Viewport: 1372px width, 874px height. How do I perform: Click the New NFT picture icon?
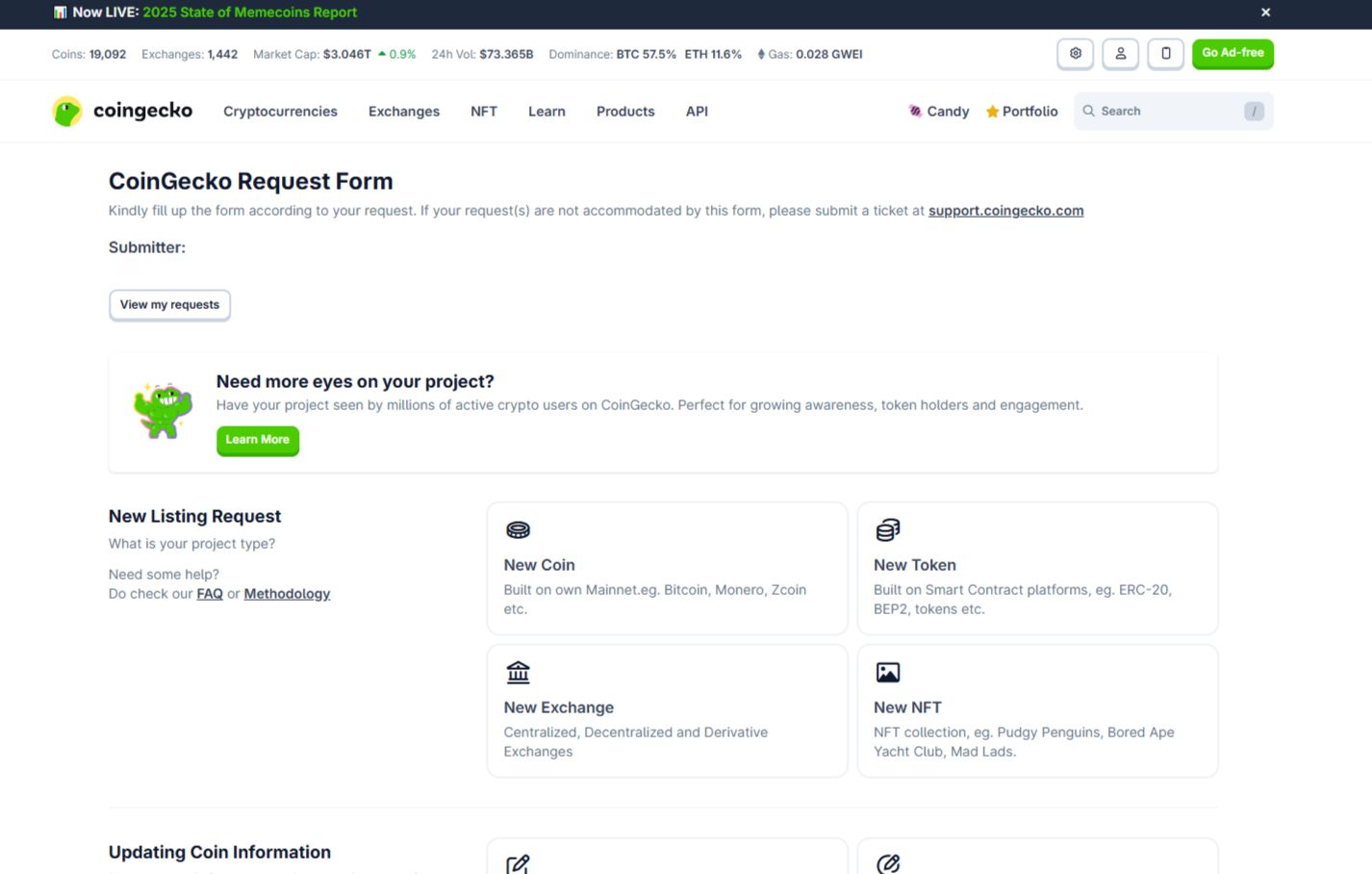887,671
